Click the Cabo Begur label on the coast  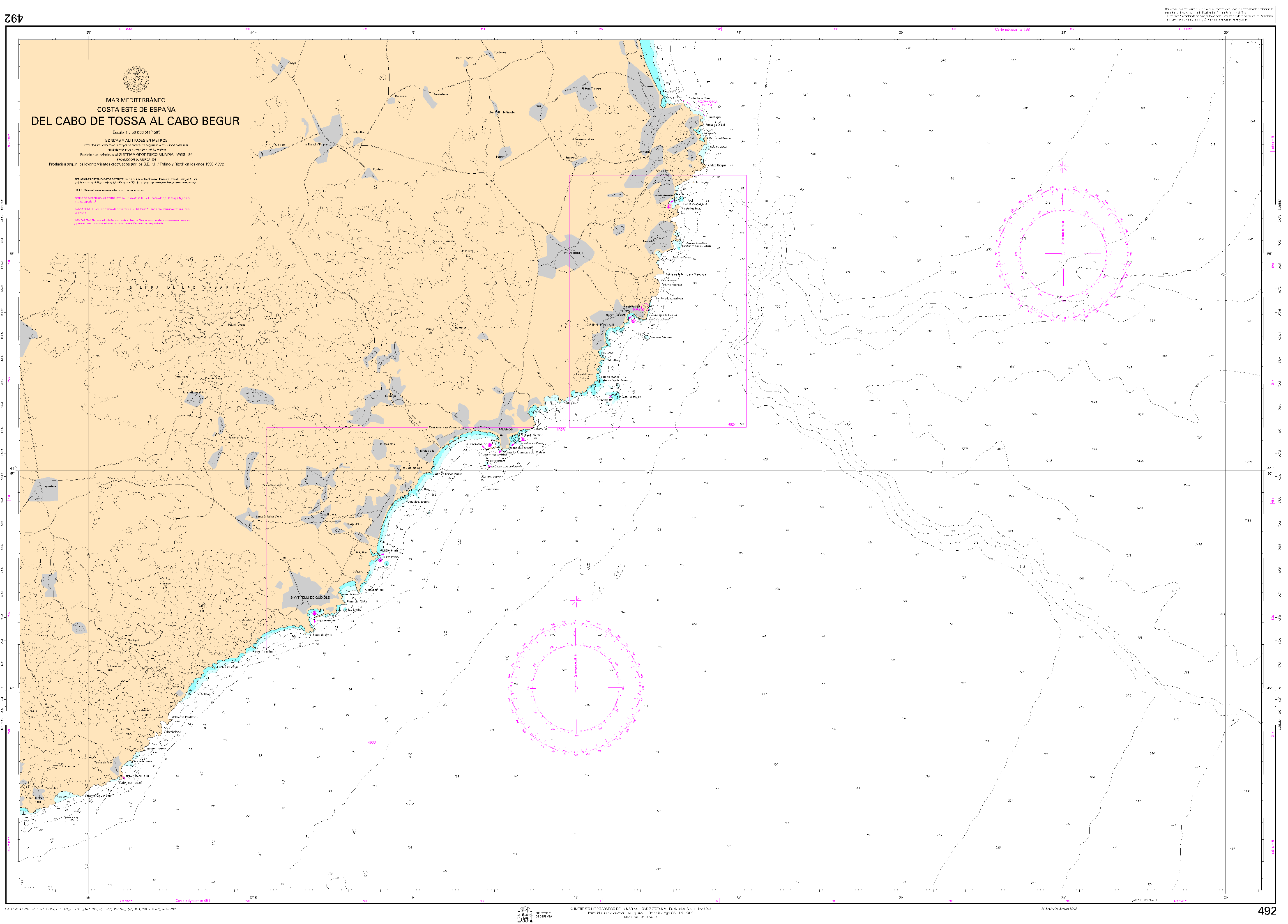click(x=717, y=165)
